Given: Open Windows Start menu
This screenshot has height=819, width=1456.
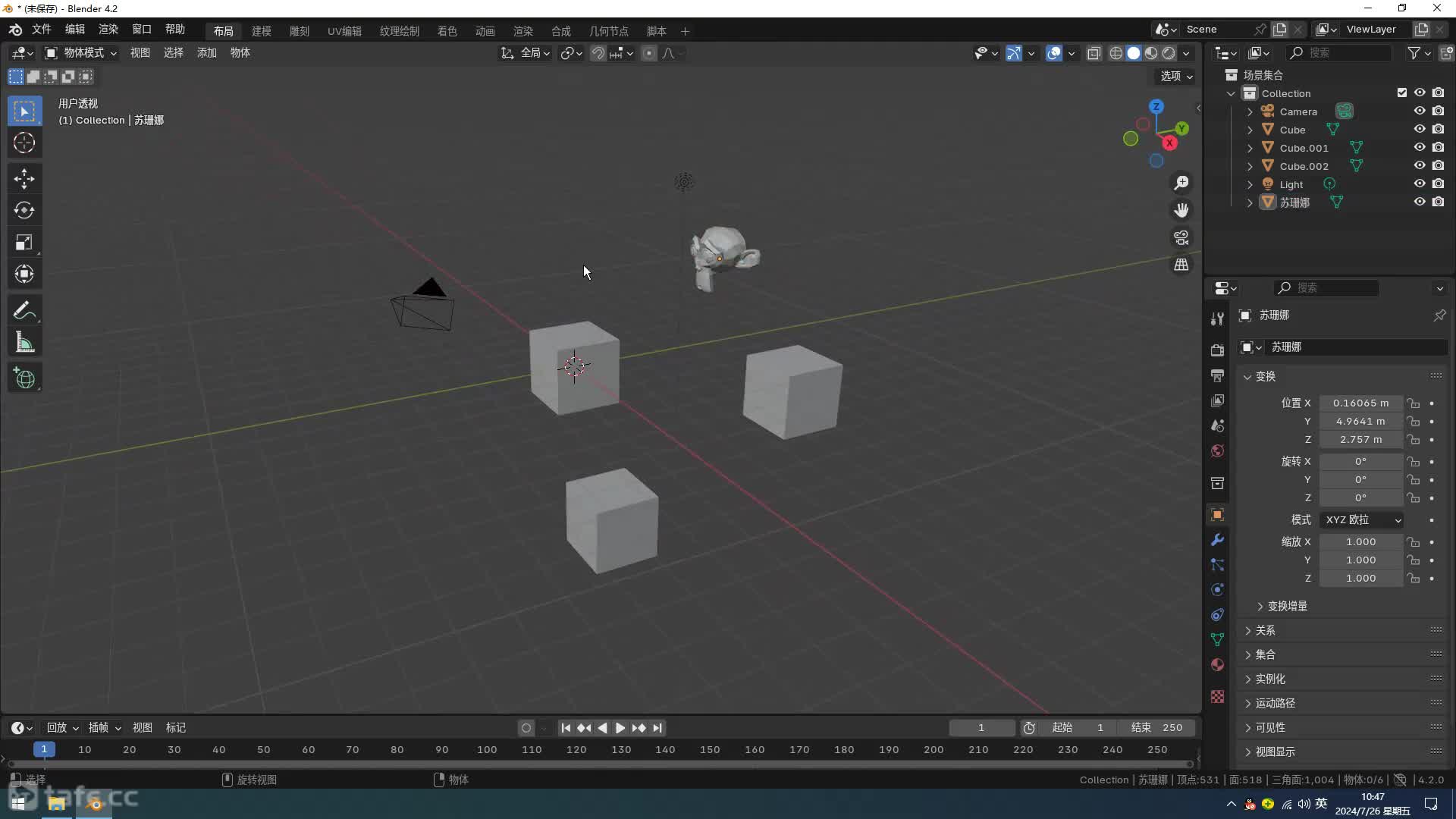Looking at the screenshot, I should coord(18,803).
